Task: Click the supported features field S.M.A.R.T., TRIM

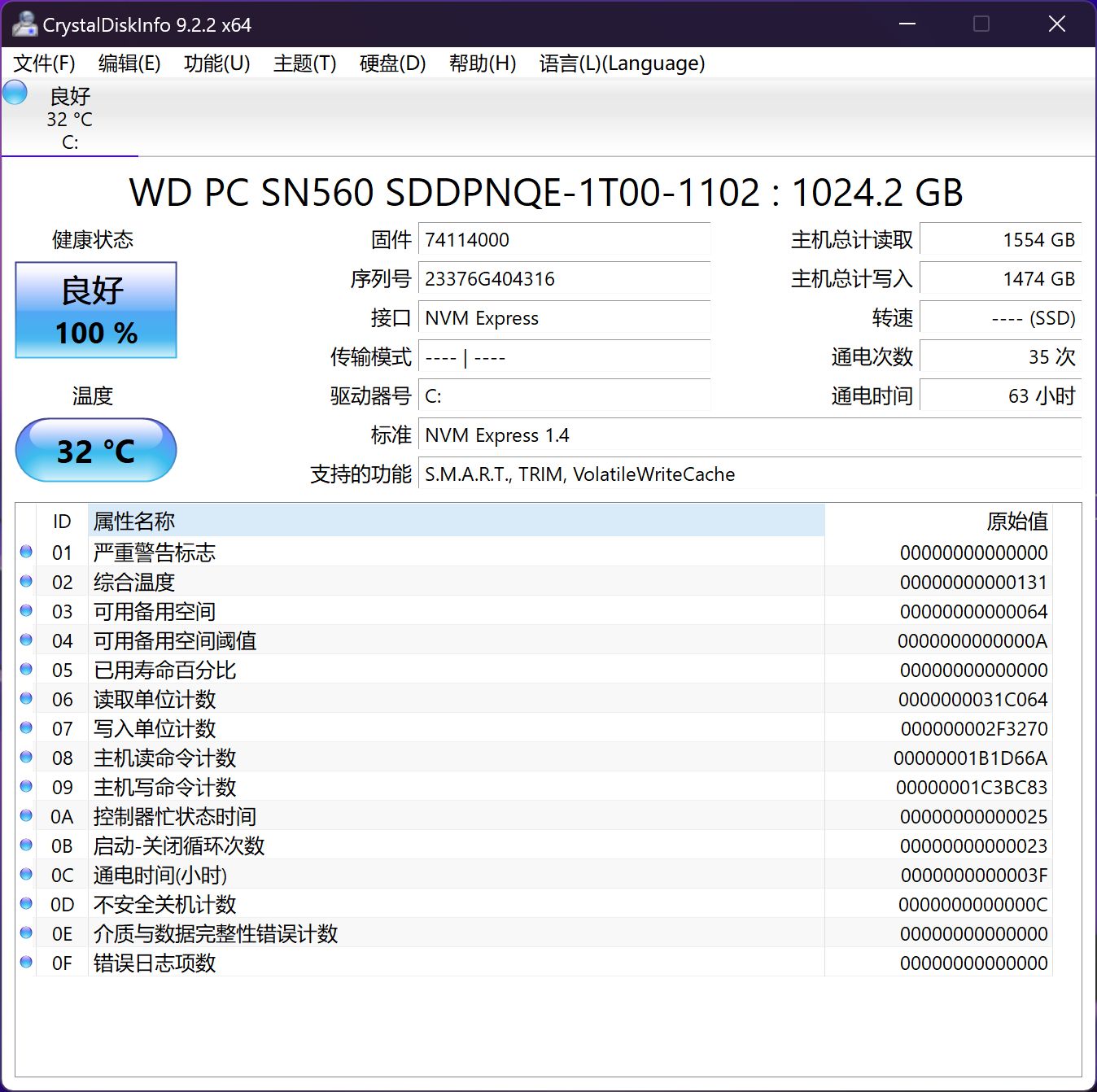Action: tap(750, 474)
